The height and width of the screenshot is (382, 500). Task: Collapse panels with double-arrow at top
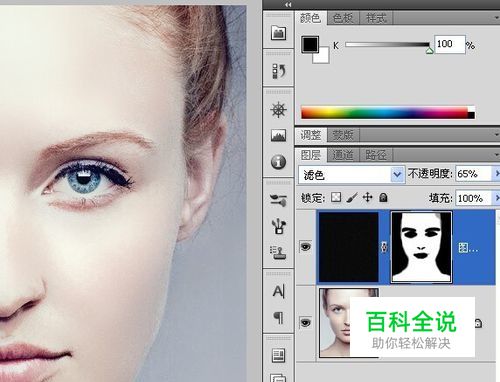pyautogui.click(x=288, y=5)
